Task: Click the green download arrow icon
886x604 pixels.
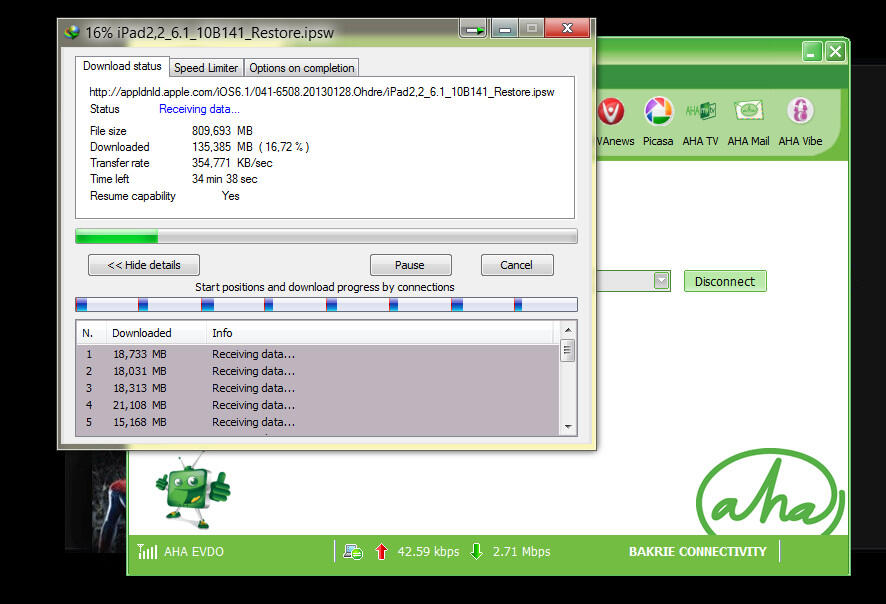Action: pyautogui.click(x=476, y=551)
